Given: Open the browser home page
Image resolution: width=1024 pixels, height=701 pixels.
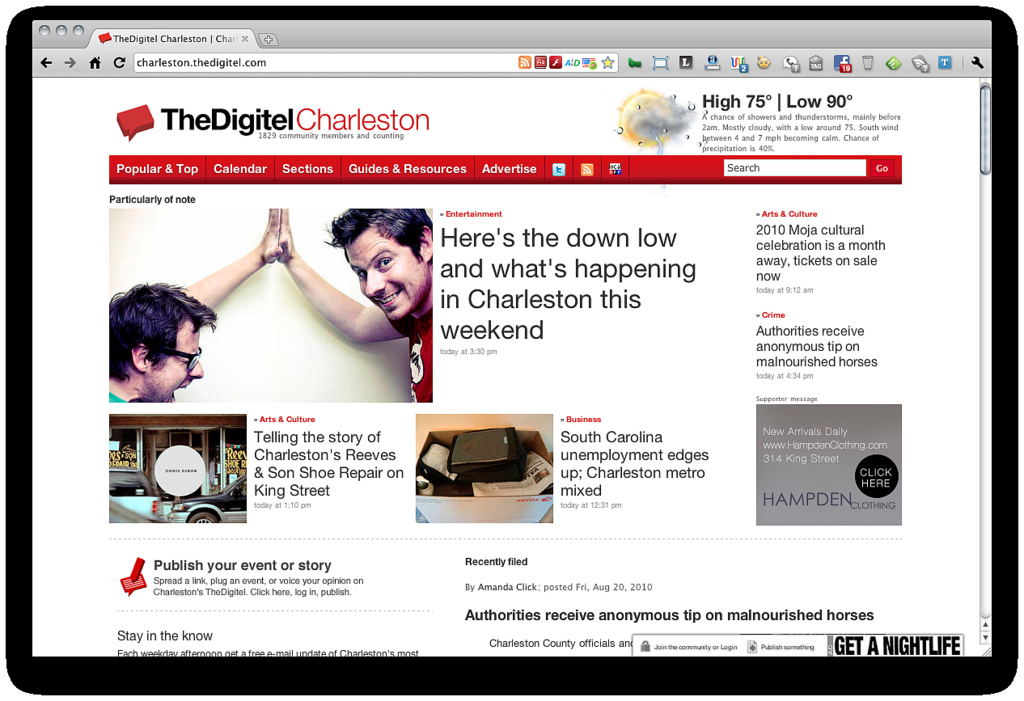Looking at the screenshot, I should [95, 63].
